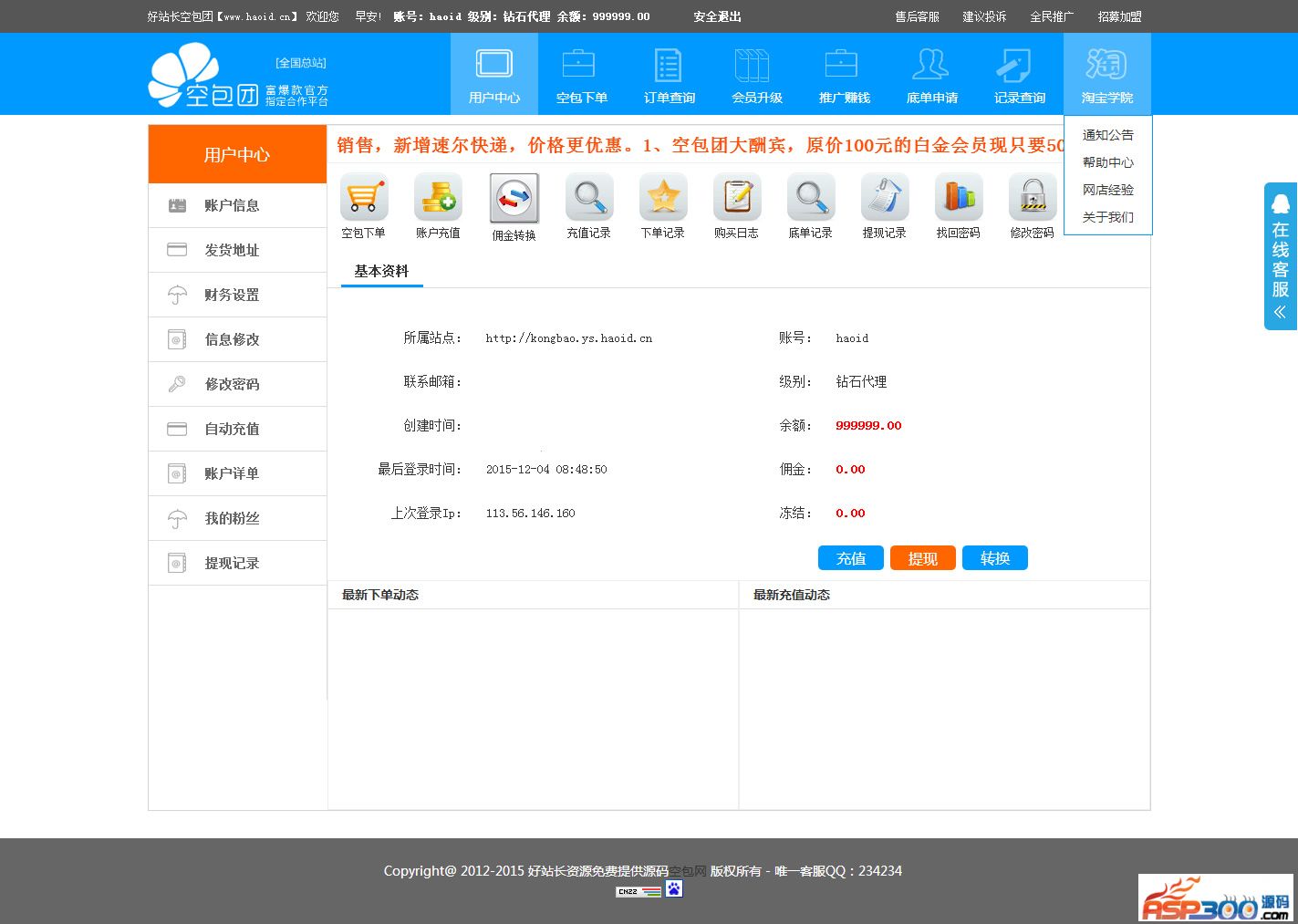
Task: Click the 空包下单 shopping cart icon
Action: coord(364,198)
